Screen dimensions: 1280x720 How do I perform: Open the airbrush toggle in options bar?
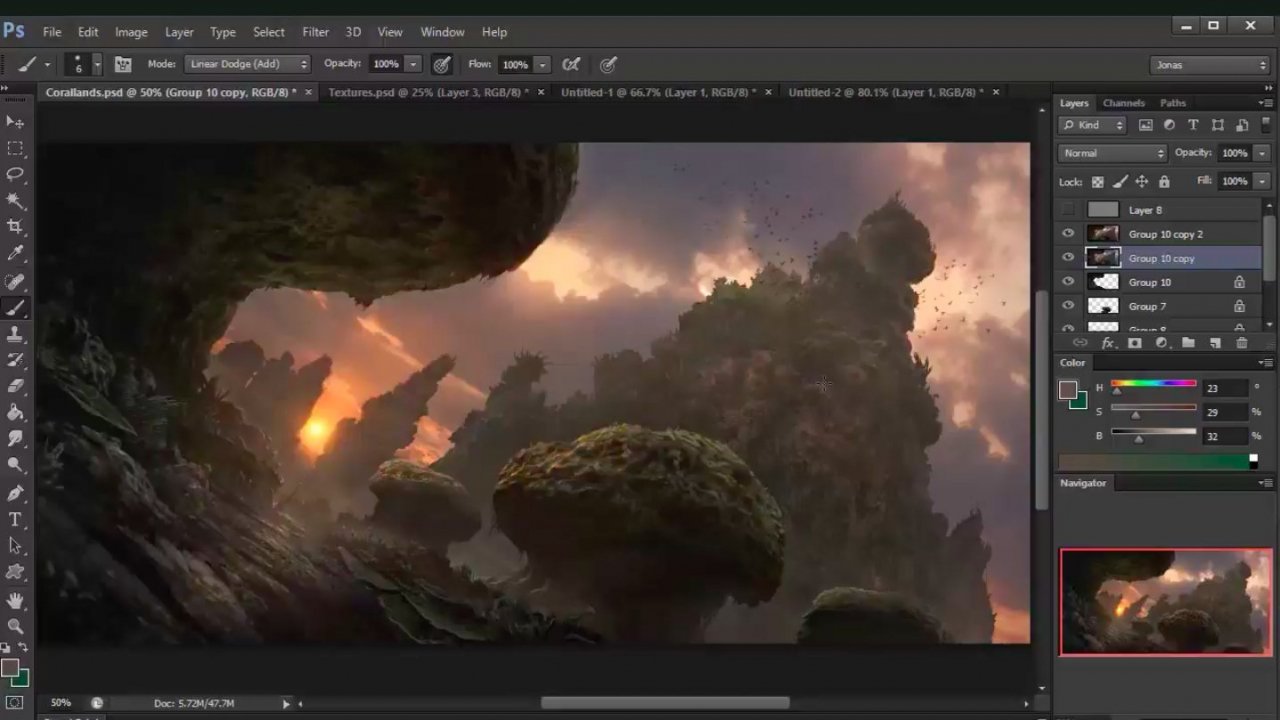coord(442,64)
